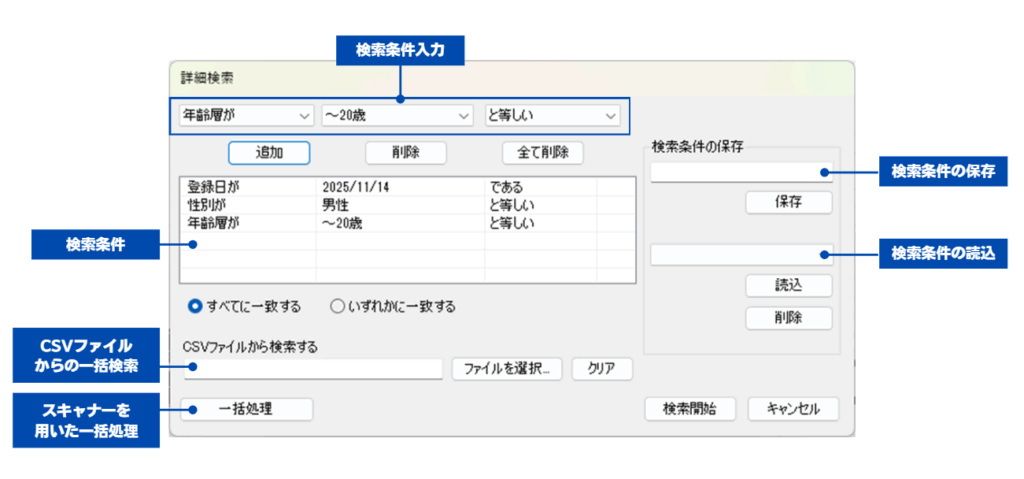Click the ファイルを選択 button
This screenshot has height=479, width=1024.
pos(507,368)
